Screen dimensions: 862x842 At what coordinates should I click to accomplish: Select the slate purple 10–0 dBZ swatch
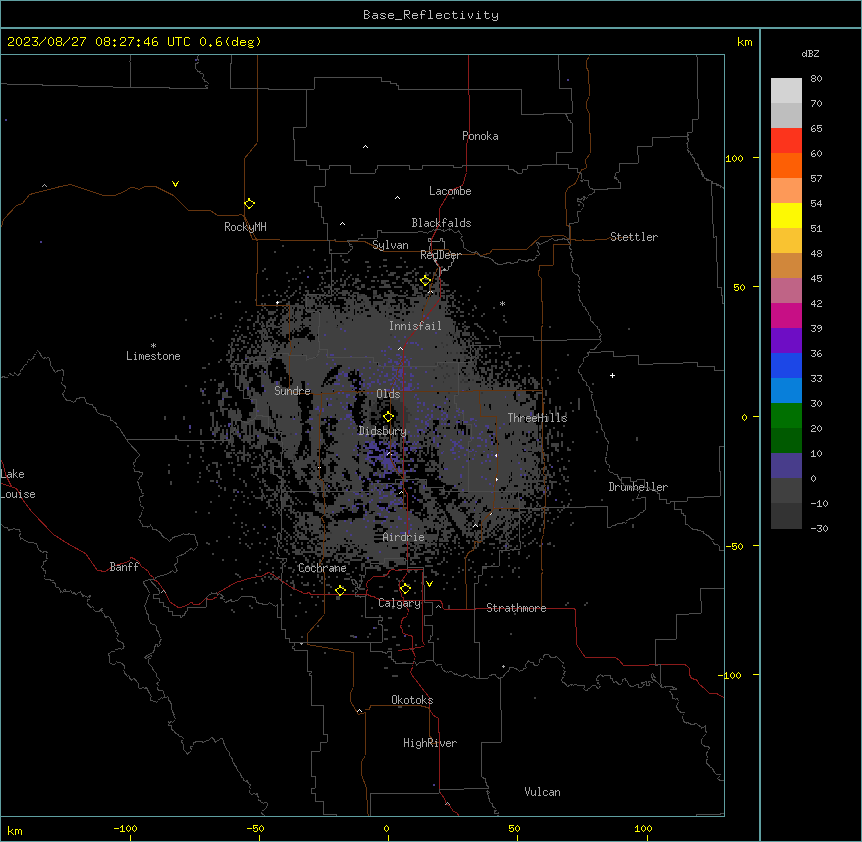[786, 466]
